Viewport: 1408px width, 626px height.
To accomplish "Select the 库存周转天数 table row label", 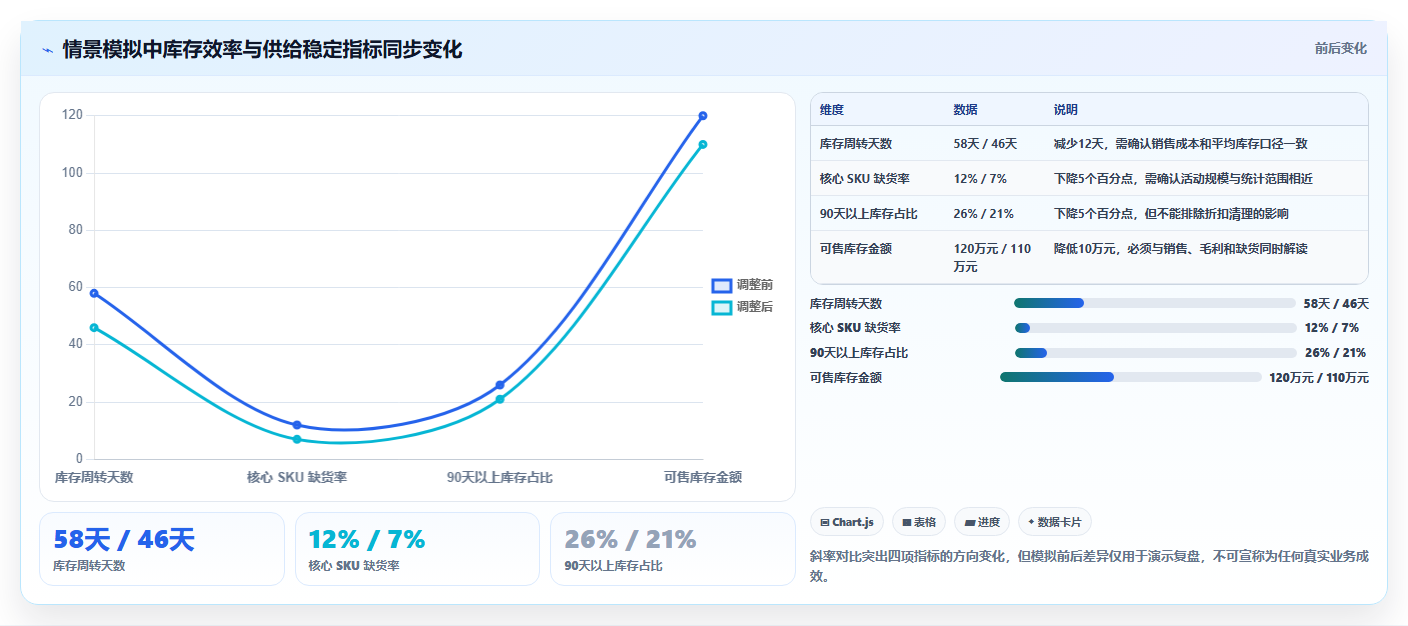I will 856,144.
